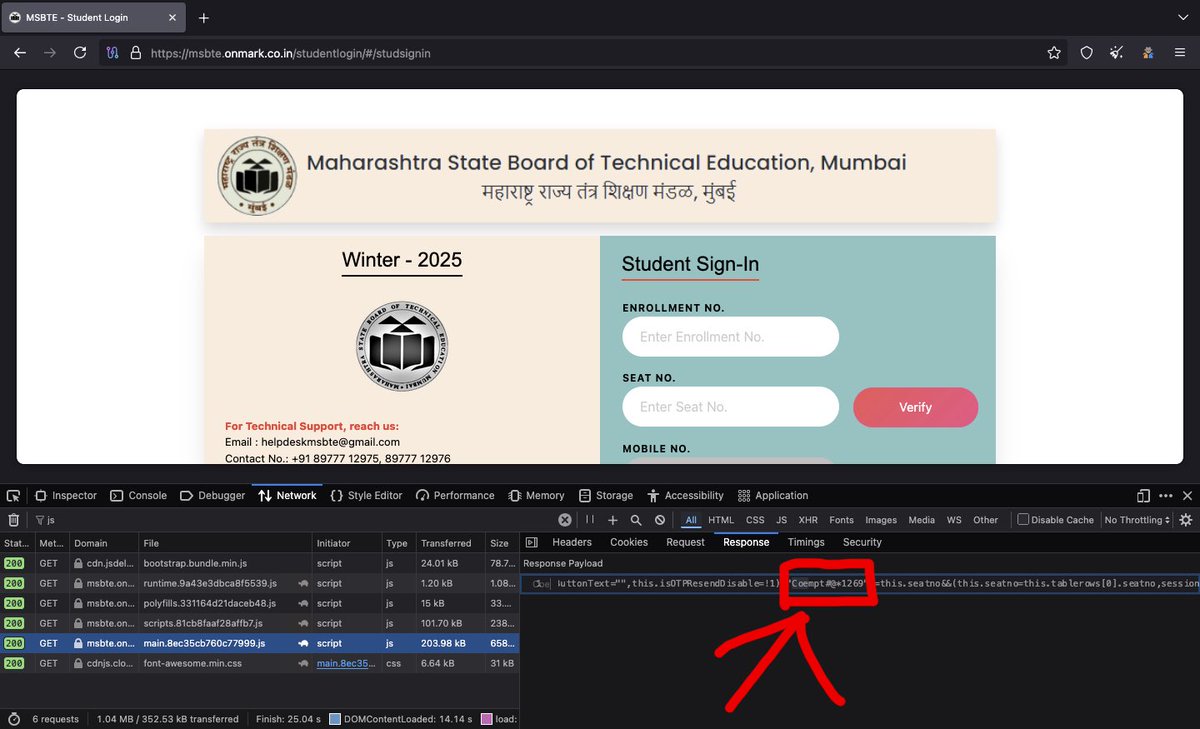This screenshot has height=729, width=1200.
Task: Select the scripts.81cb8faaf28affb7.js request
Action: coord(259,623)
